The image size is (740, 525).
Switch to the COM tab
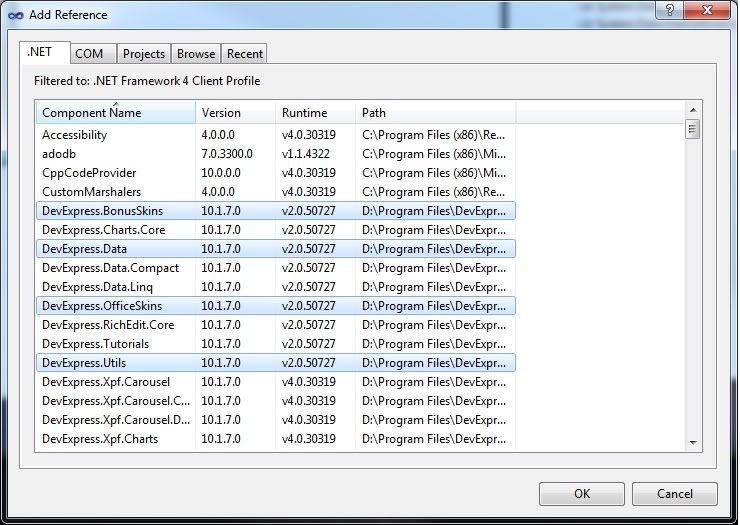pos(89,54)
